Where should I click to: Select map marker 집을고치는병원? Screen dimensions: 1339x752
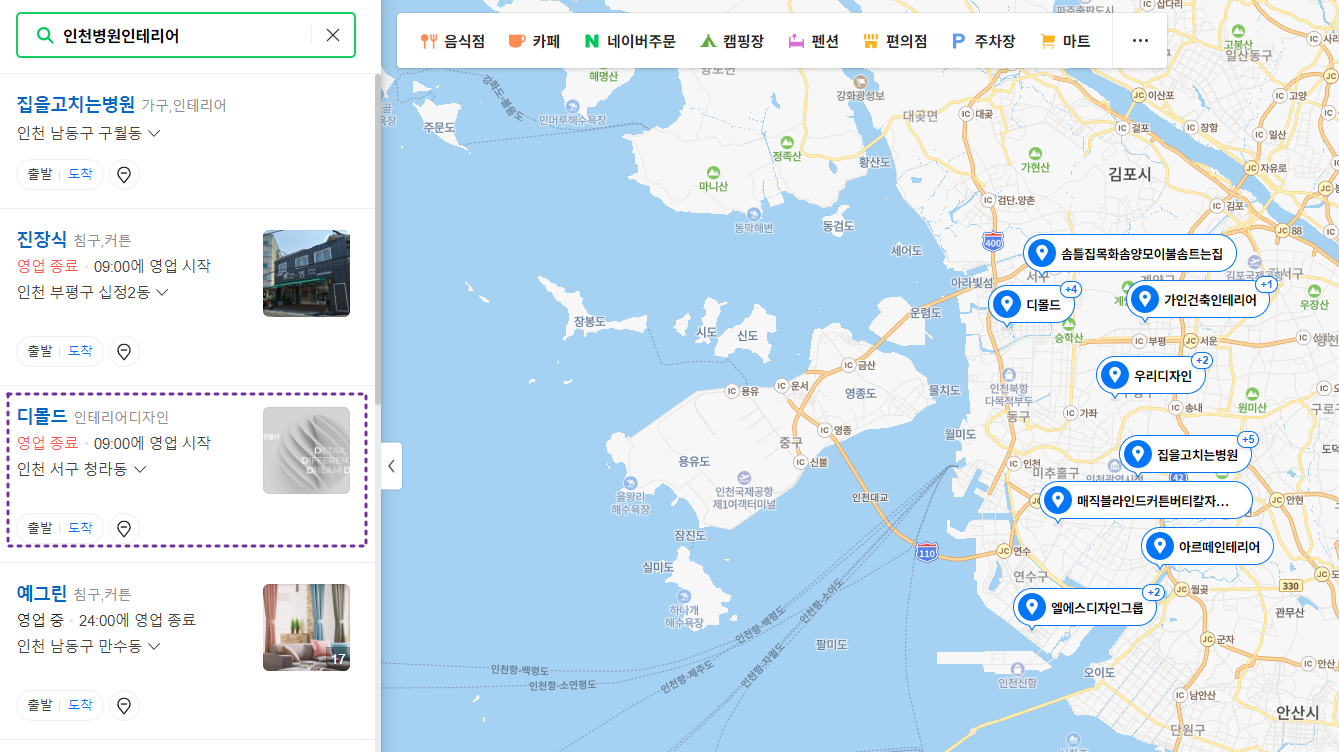pyautogui.click(x=1185, y=454)
